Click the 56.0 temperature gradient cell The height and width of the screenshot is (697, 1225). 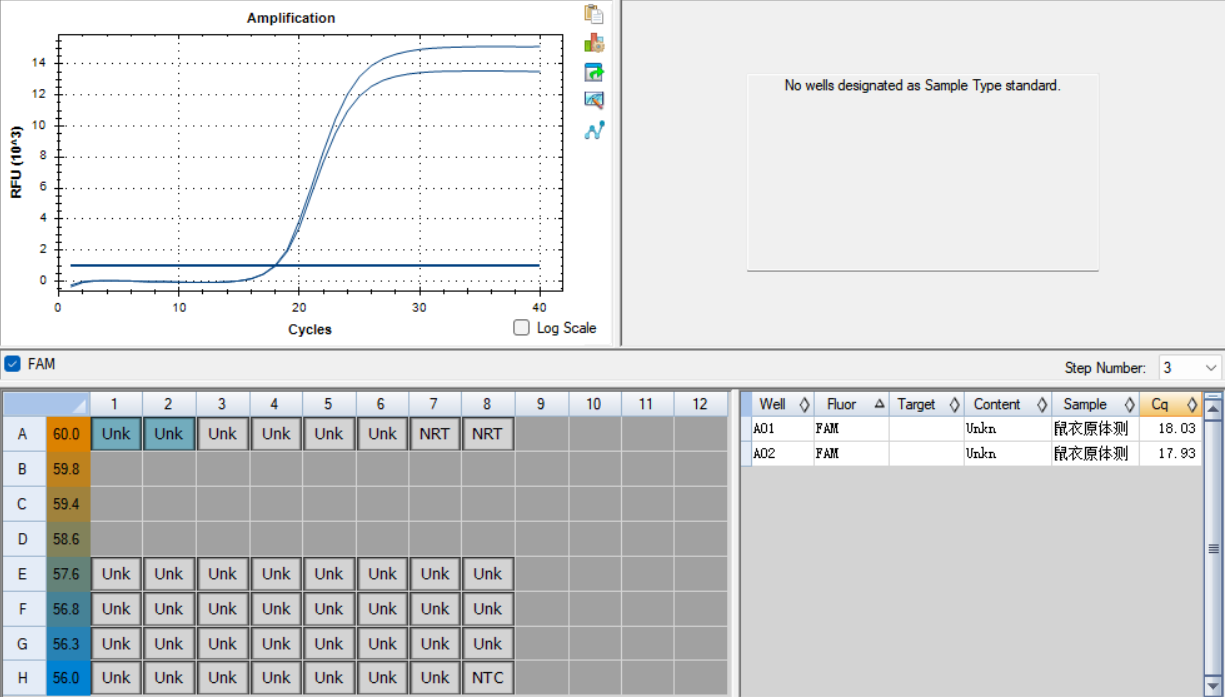67,678
